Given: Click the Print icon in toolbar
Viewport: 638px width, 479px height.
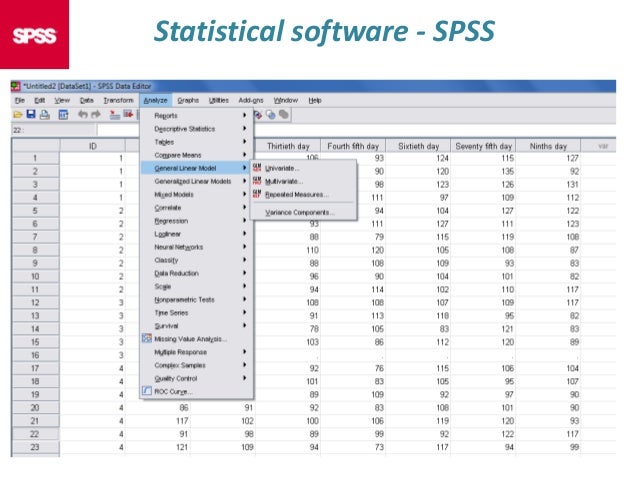Looking at the screenshot, I should pos(46,115).
